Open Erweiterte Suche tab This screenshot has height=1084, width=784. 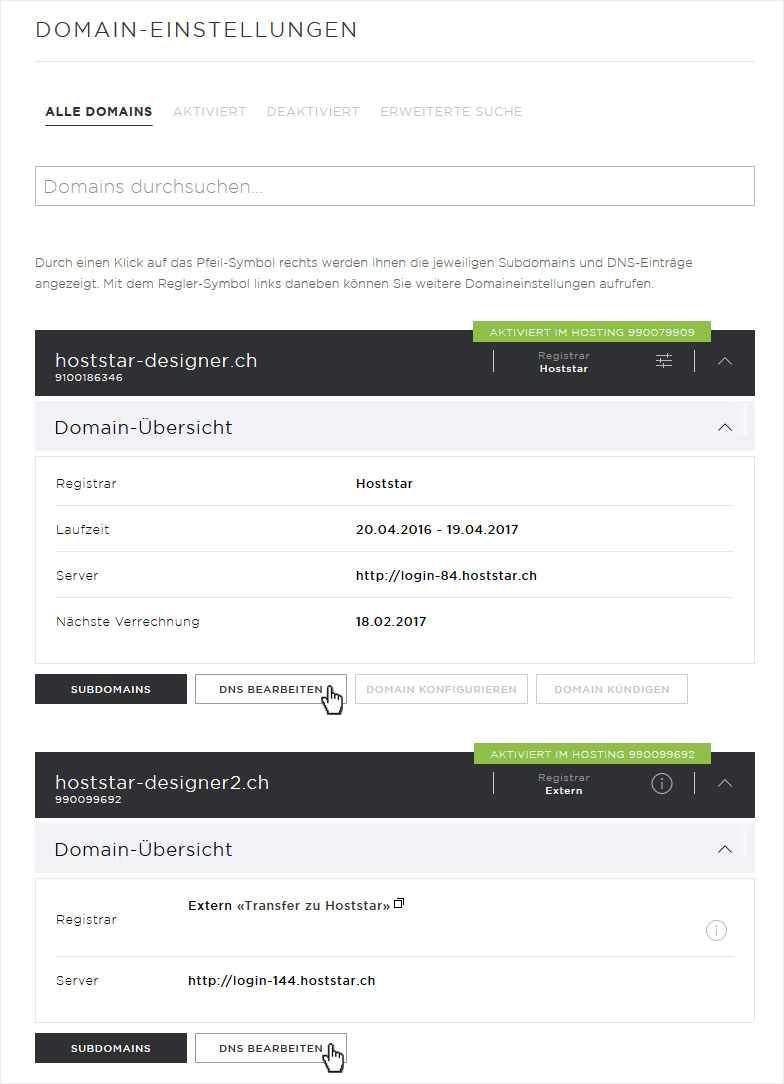(451, 111)
